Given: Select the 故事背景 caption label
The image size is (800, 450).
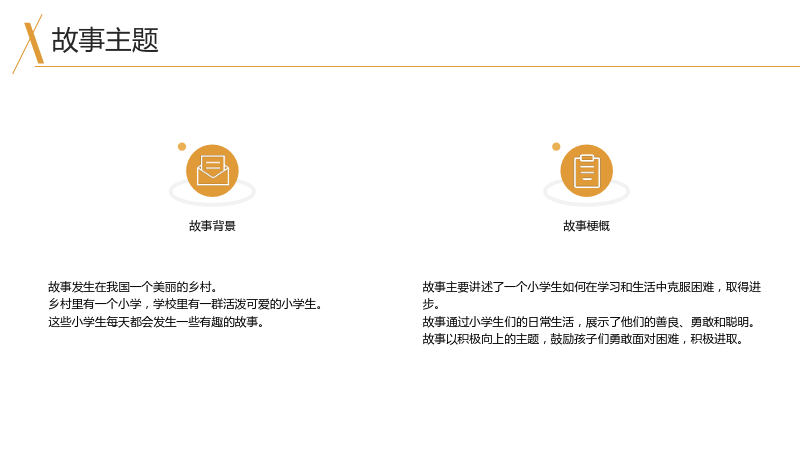Looking at the screenshot, I should [x=212, y=226].
